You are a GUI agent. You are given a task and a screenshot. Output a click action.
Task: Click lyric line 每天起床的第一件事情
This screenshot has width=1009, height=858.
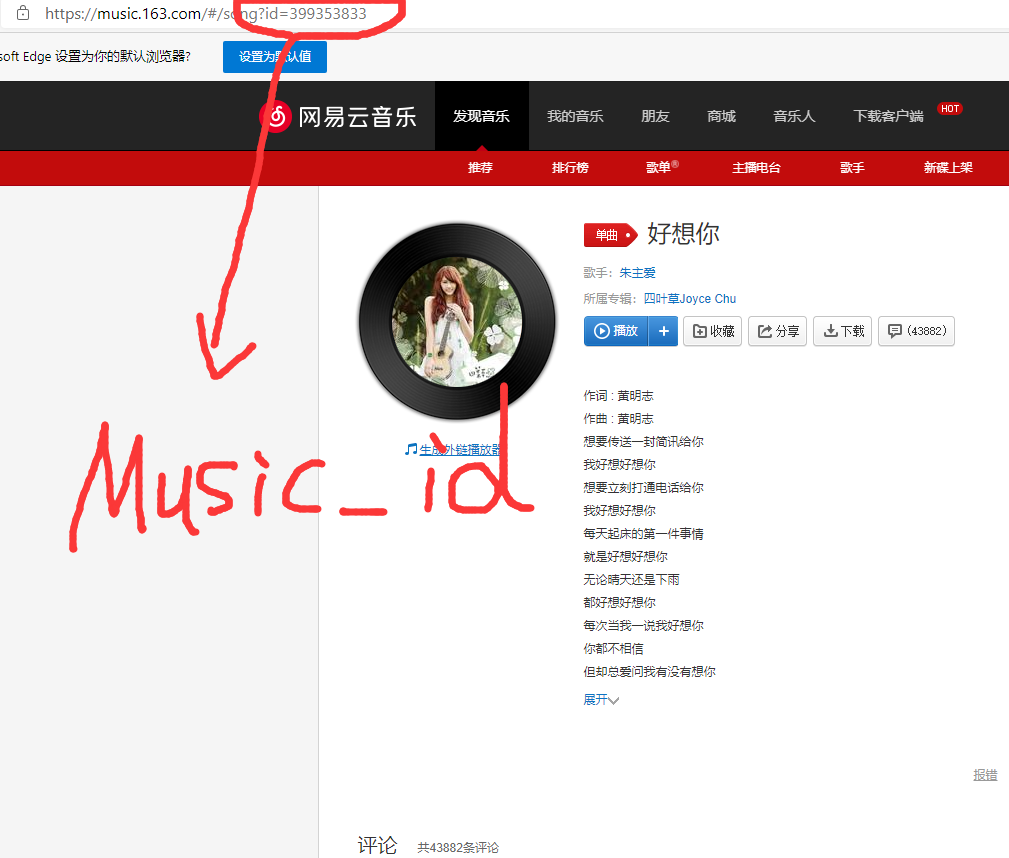pos(643,534)
